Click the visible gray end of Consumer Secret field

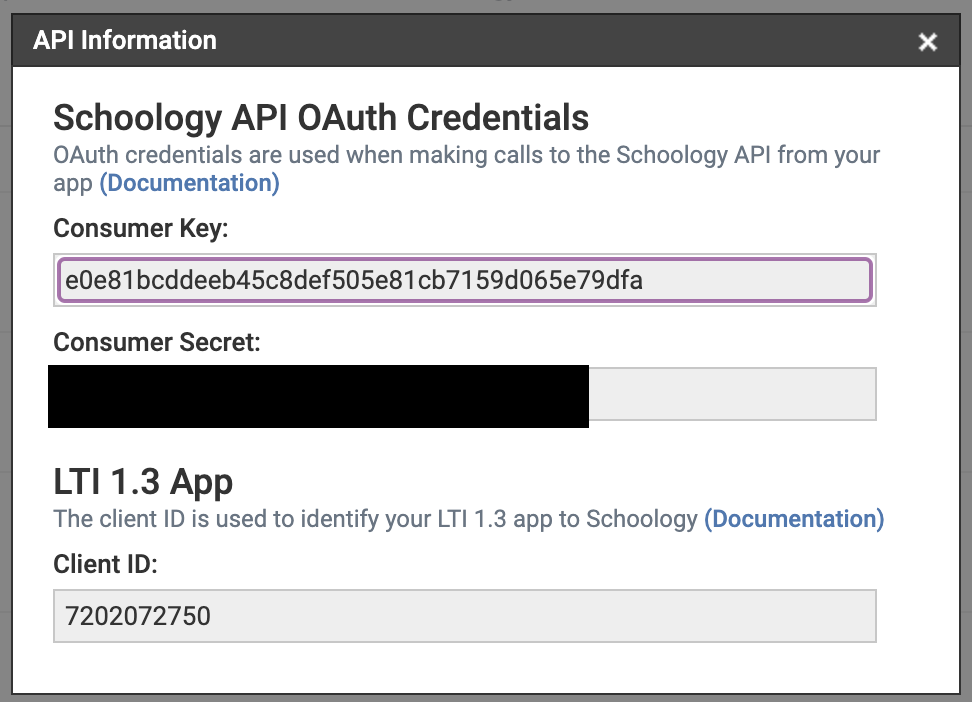[x=731, y=394]
